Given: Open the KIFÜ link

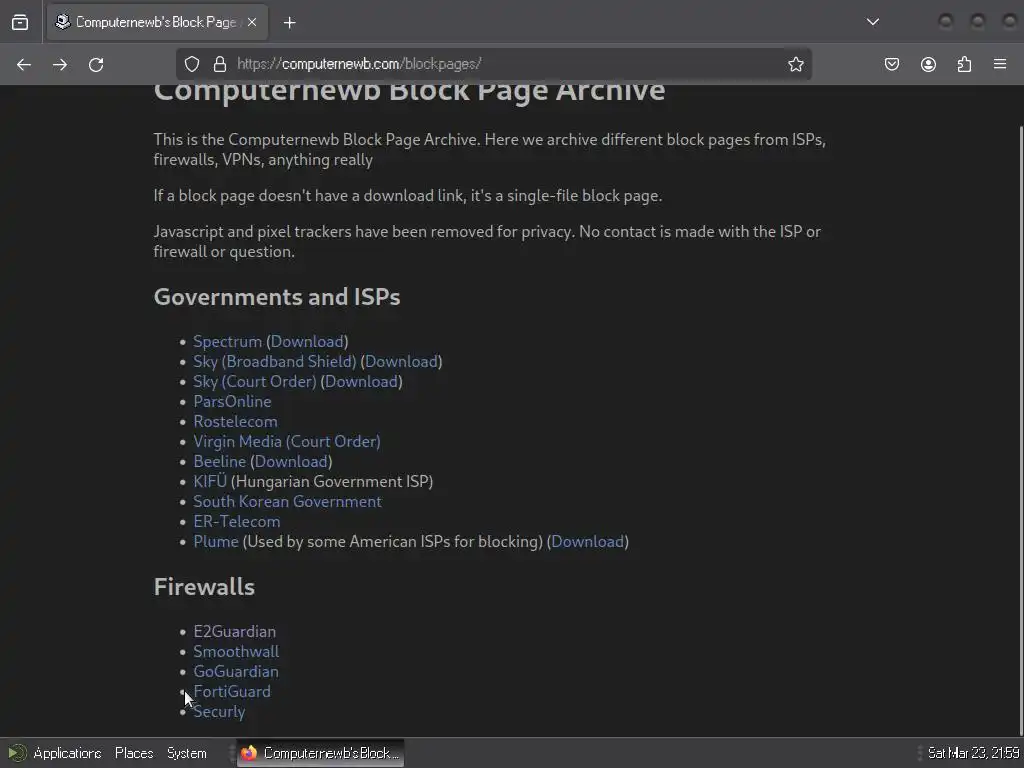Looking at the screenshot, I should [x=210, y=482].
